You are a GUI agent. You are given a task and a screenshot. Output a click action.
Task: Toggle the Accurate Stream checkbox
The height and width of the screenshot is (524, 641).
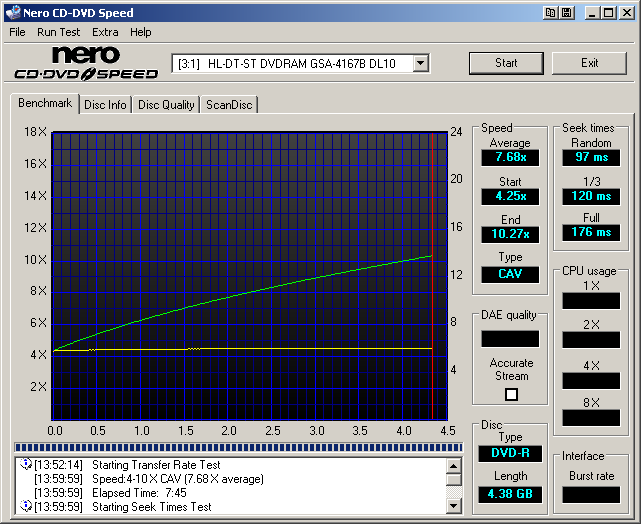tap(511, 394)
